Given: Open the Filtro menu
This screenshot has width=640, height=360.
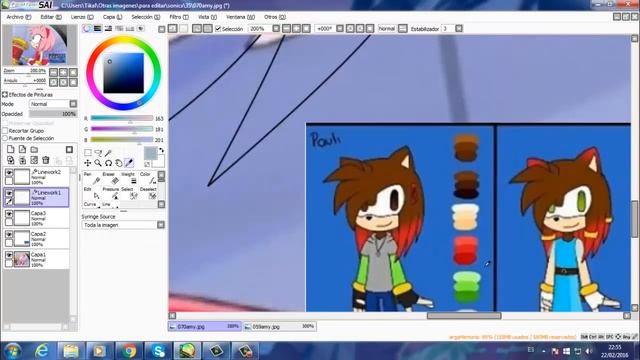Looking at the screenshot, I should click(179, 17).
